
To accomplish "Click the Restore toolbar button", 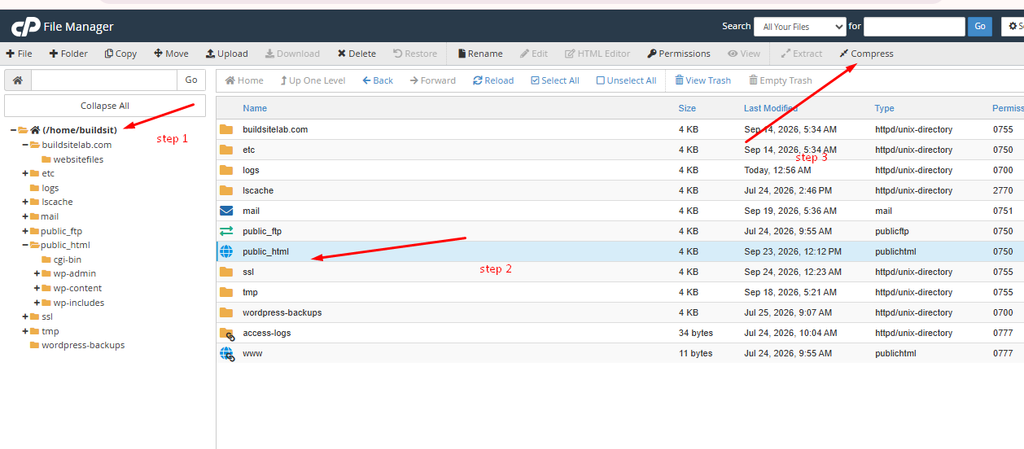I will pyautogui.click(x=415, y=54).
